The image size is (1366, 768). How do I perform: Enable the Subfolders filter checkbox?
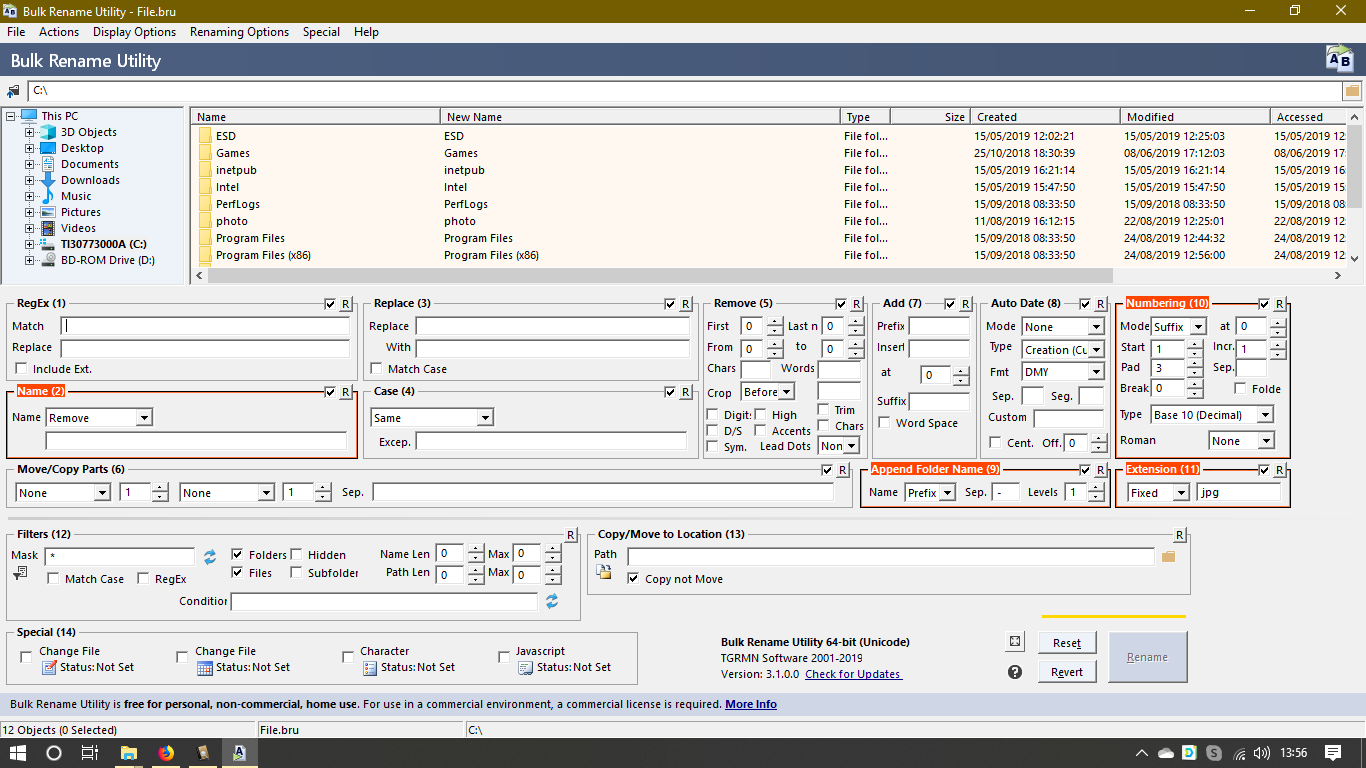(297, 573)
